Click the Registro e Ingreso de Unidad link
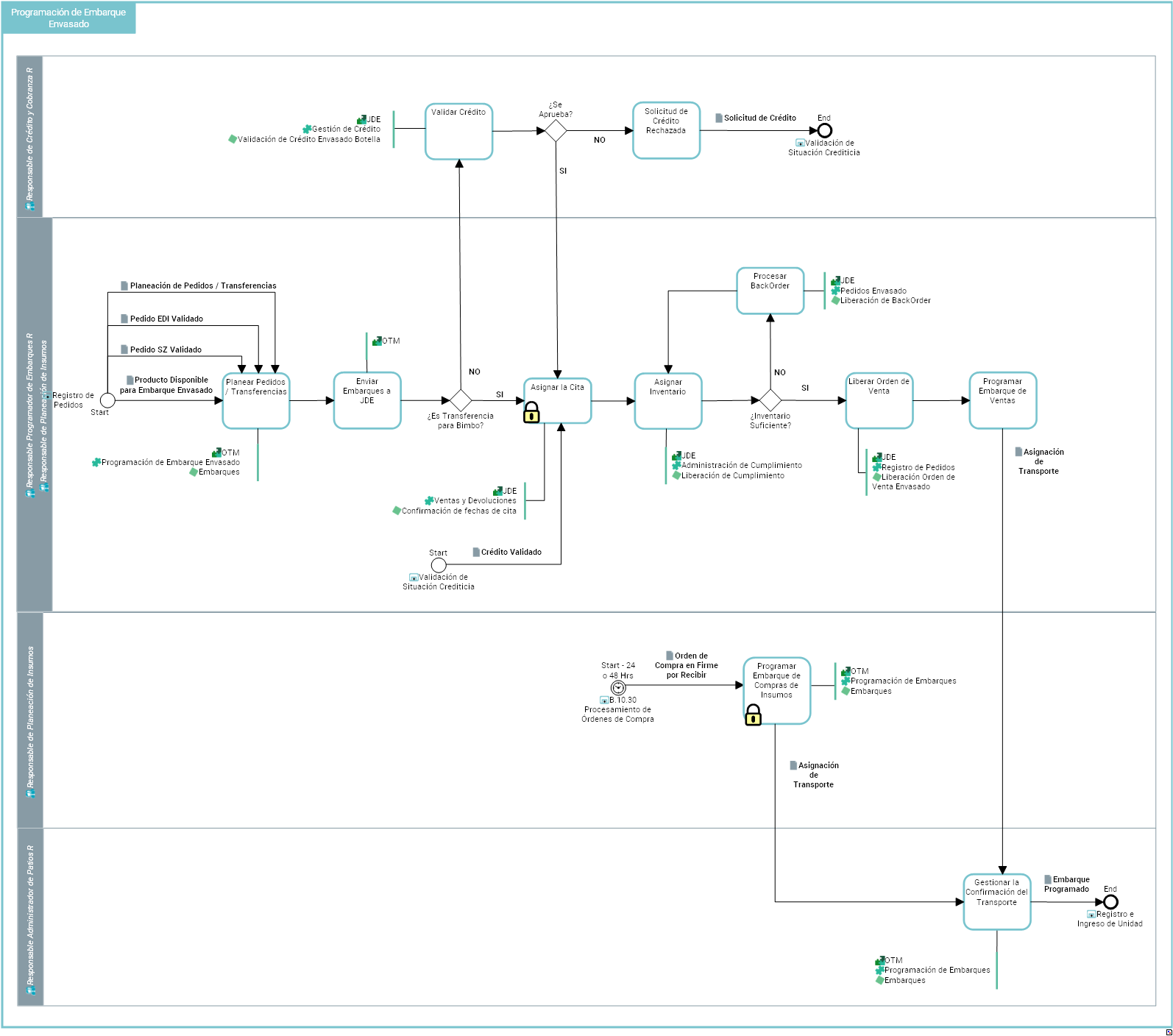Viewport: 1173px width, 1036px height. pyautogui.click(x=1110, y=919)
